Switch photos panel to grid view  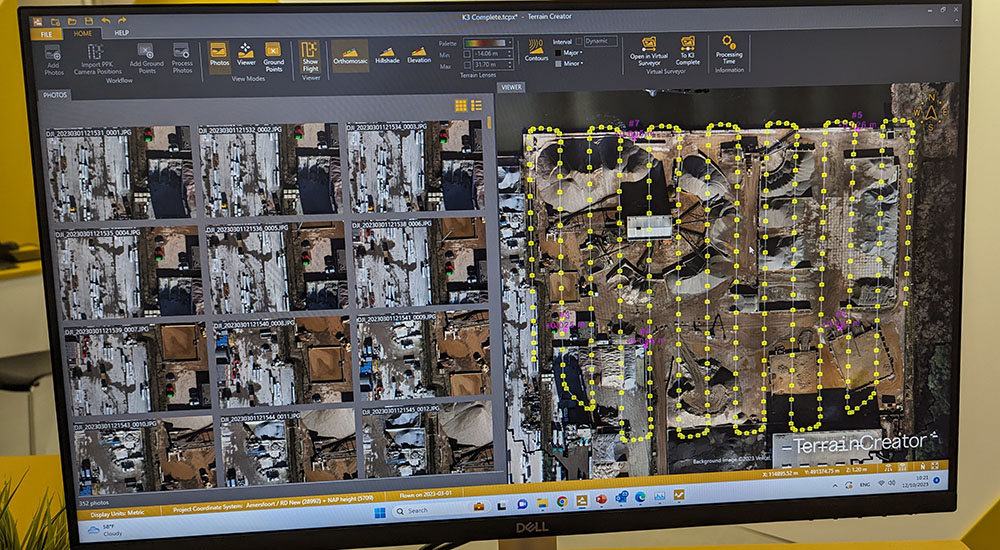coord(460,105)
